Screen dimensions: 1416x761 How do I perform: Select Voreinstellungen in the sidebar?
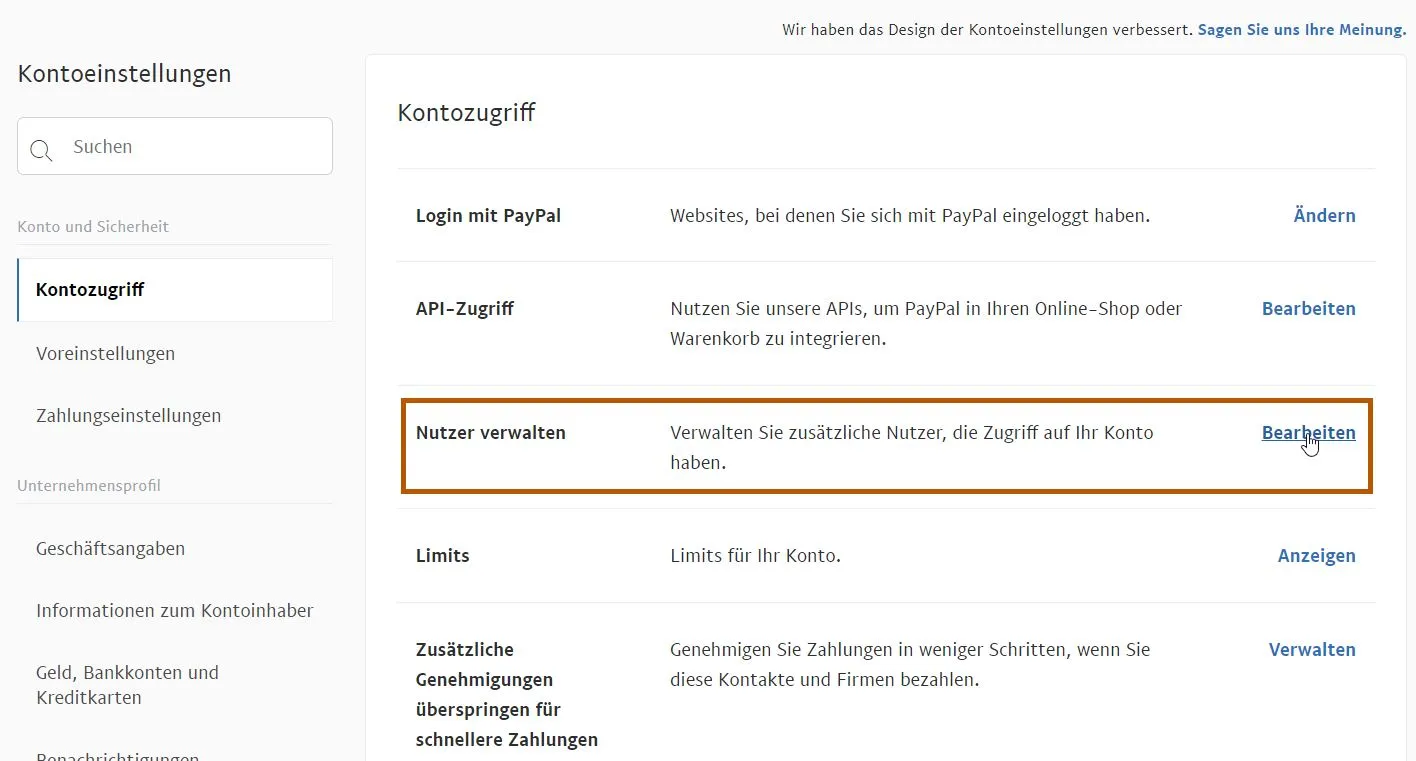[105, 353]
